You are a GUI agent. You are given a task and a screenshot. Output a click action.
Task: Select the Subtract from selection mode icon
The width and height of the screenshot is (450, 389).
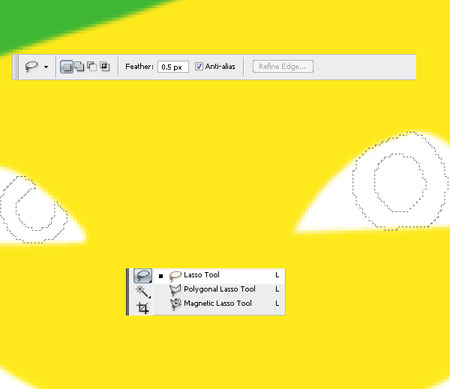pos(92,66)
